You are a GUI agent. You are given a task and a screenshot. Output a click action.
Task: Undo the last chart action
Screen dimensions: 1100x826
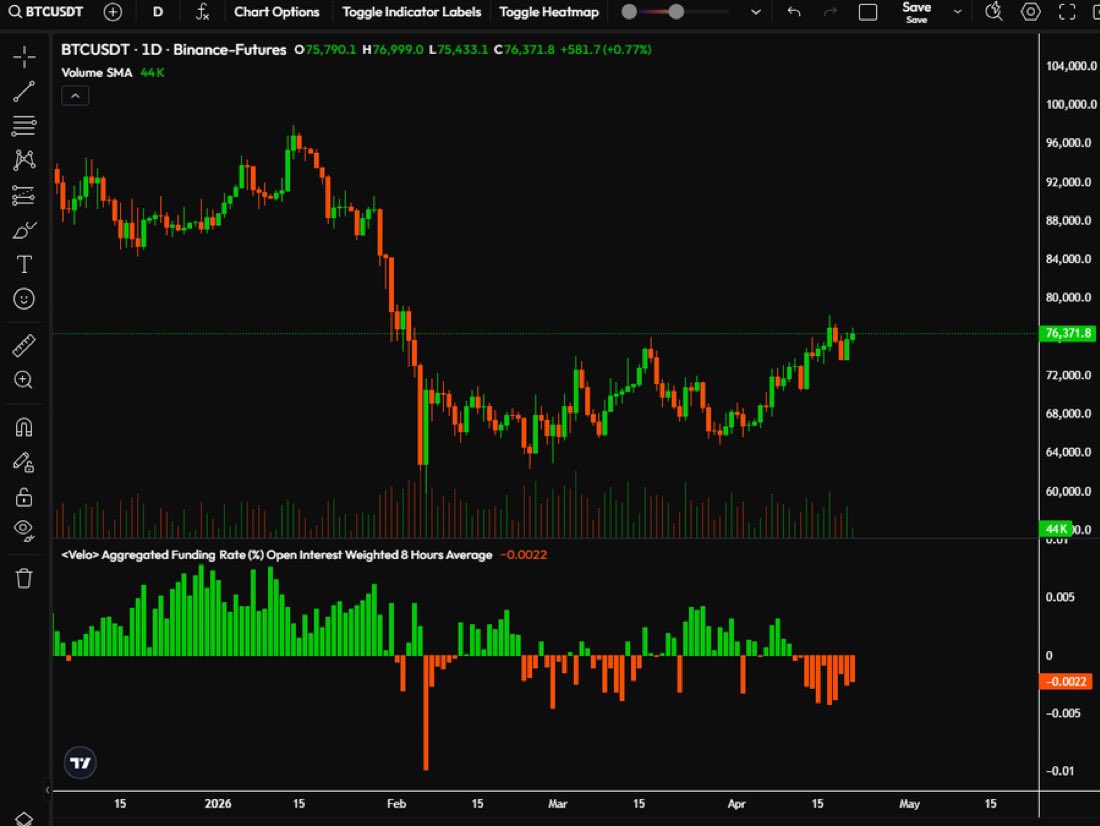pos(793,12)
